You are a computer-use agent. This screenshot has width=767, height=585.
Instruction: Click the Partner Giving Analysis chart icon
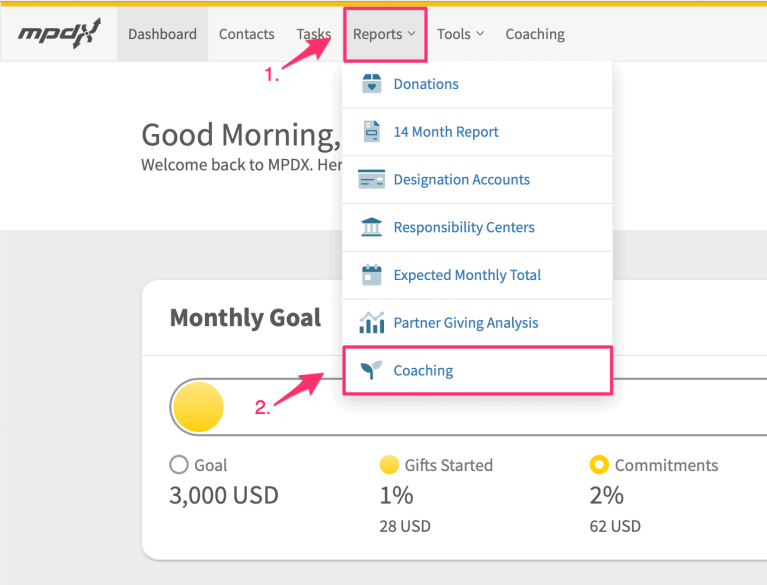click(x=372, y=322)
